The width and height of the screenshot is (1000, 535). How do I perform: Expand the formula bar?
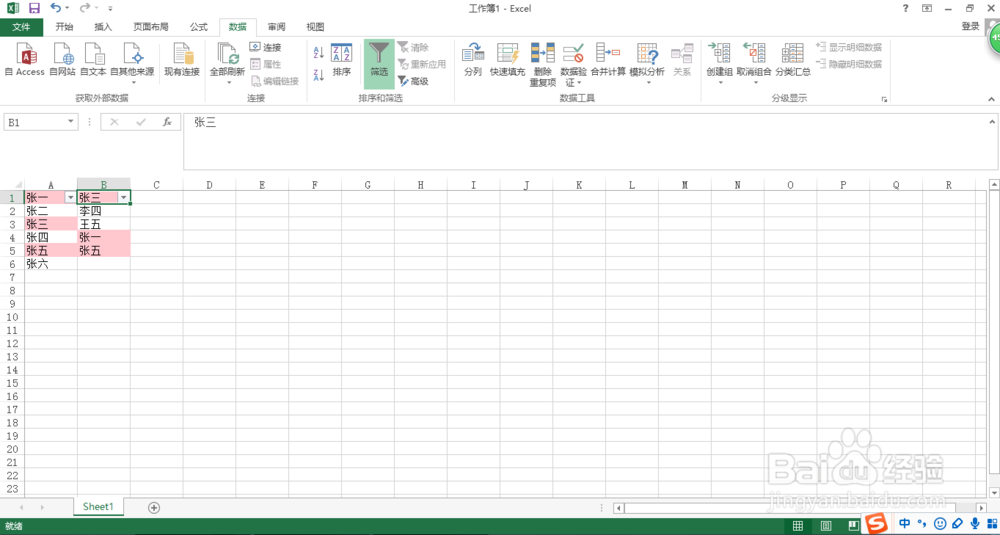point(992,121)
